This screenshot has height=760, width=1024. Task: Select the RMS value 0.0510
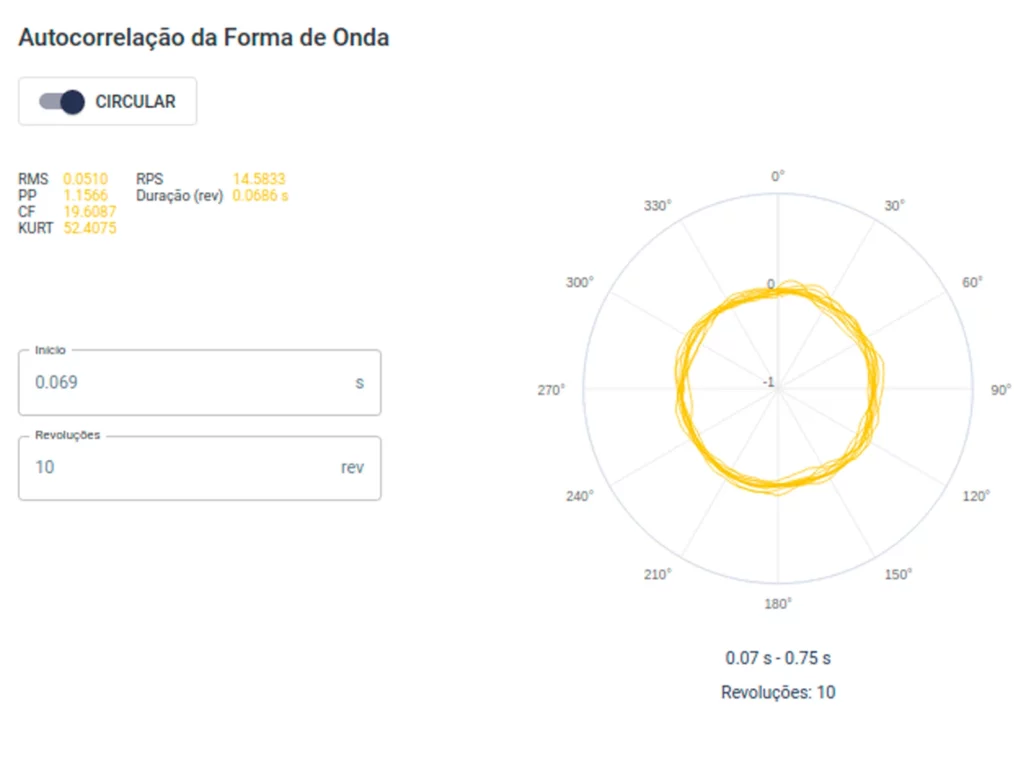point(86,179)
